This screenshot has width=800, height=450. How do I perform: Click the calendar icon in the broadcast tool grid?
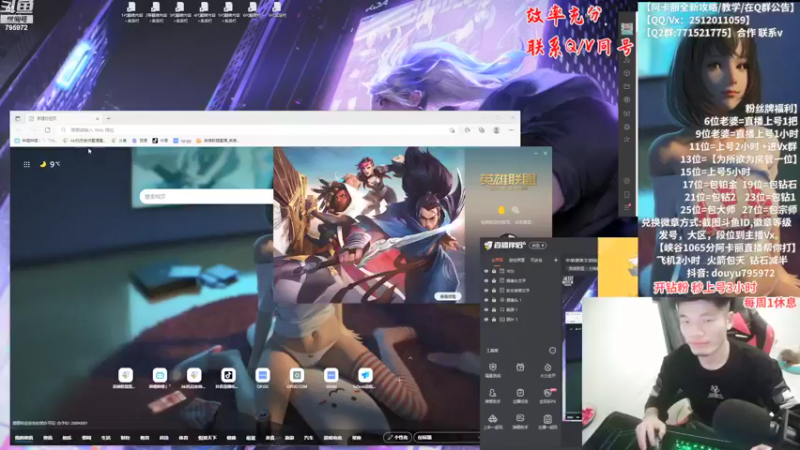coord(520,367)
